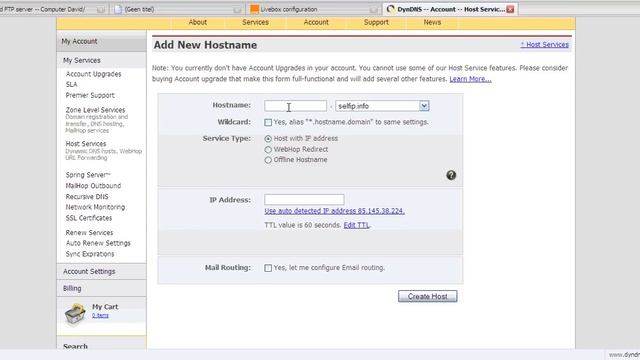
Task: Select WebHop Redirect service type
Action: click(x=268, y=150)
